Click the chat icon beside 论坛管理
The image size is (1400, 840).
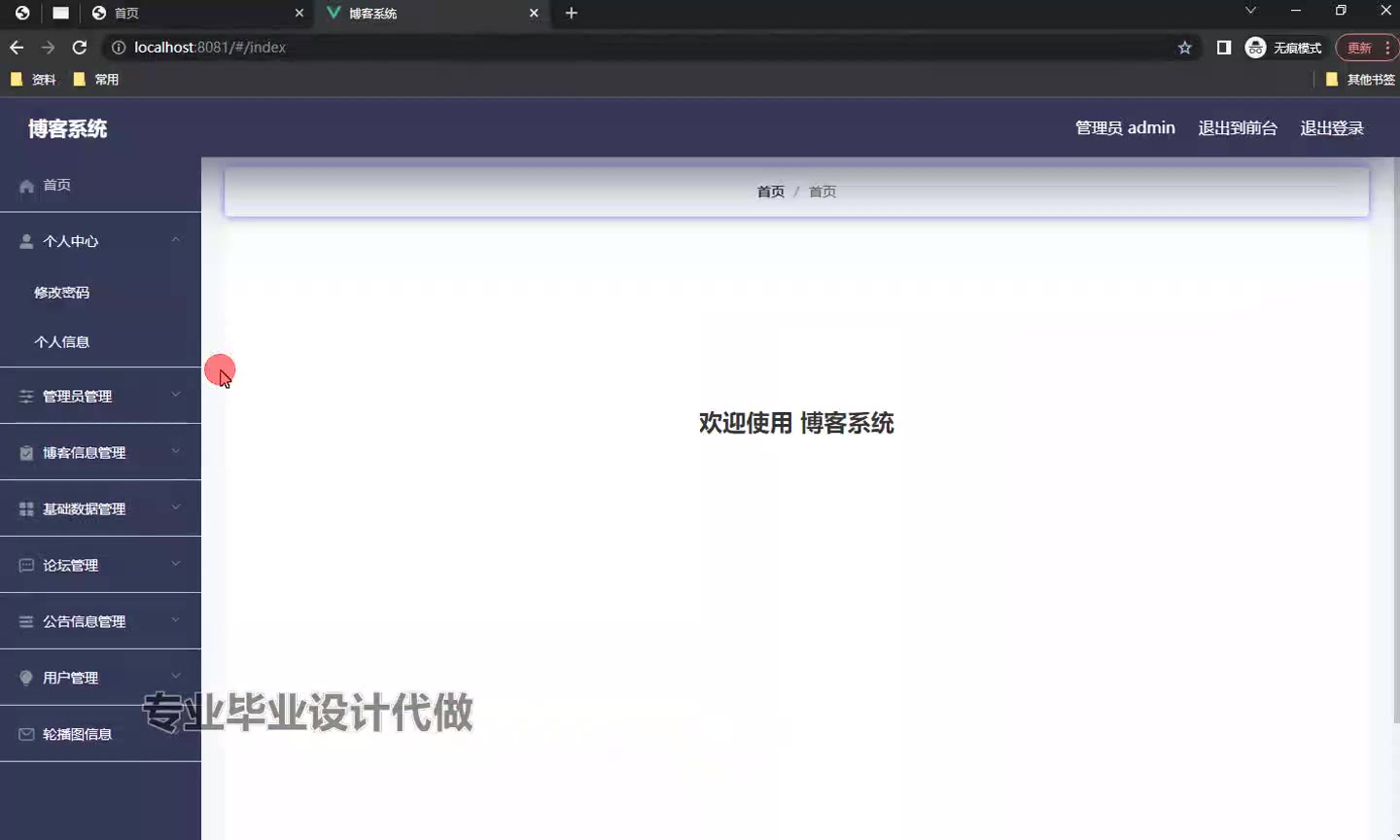coord(26,566)
